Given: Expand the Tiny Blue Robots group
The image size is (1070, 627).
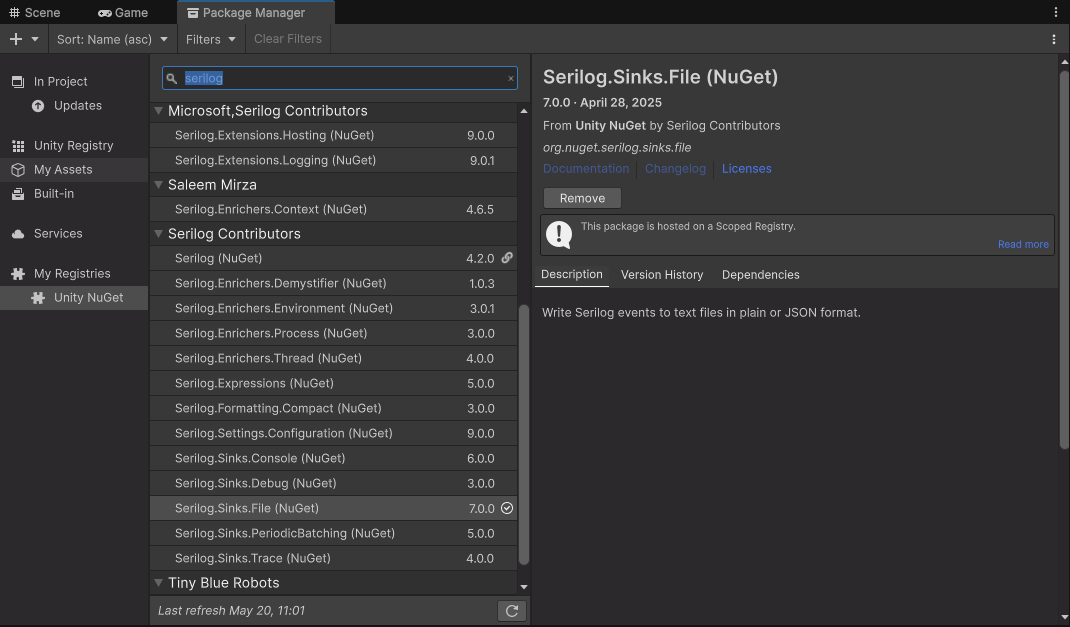Looking at the screenshot, I should point(159,583).
